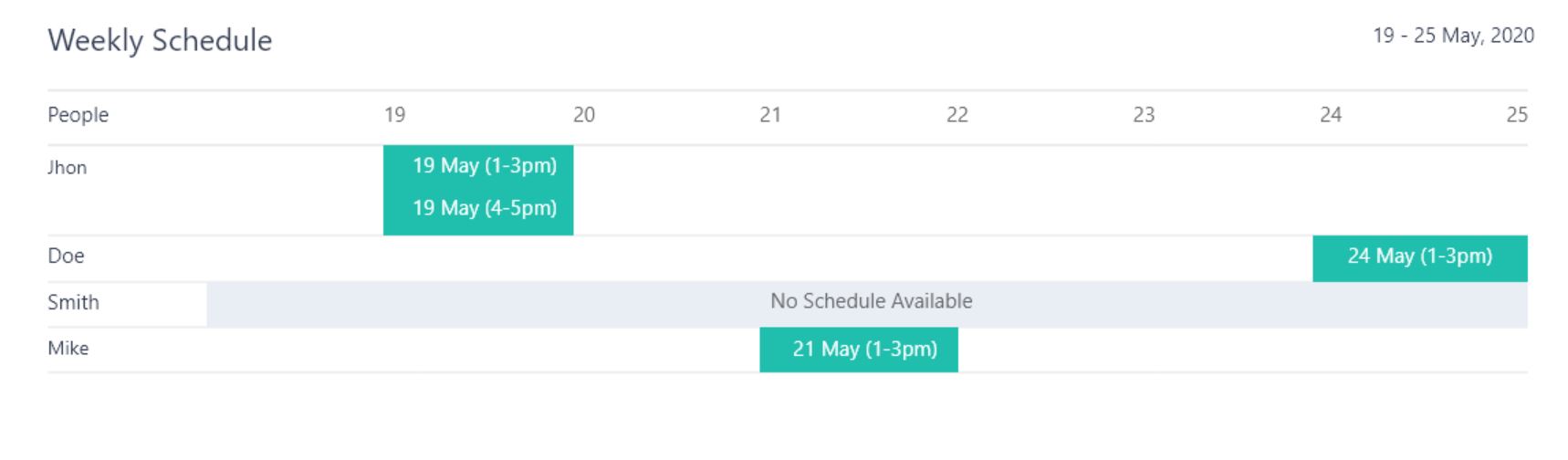Open Mike's 21 May (1-3pm) schedule block
The height and width of the screenshot is (460, 1568).
point(863,350)
